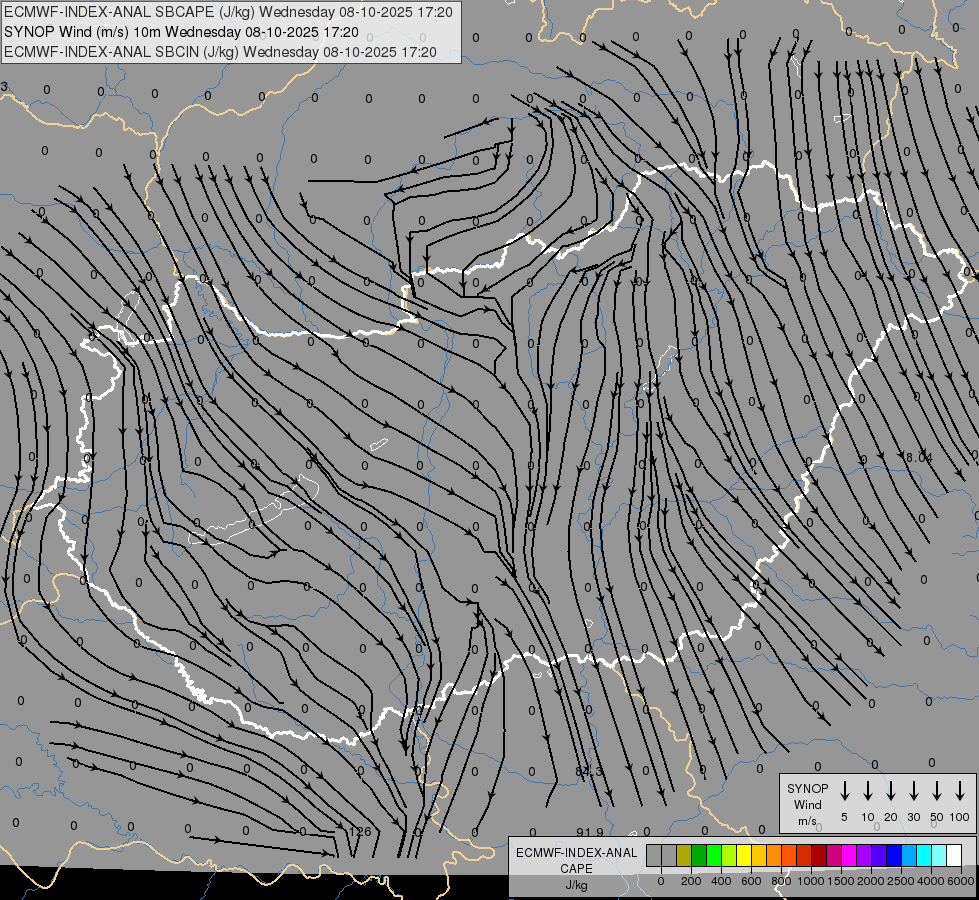Image resolution: width=979 pixels, height=900 pixels.
Task: Click the 20 m/s wind legend arrow
Action: coord(891,791)
